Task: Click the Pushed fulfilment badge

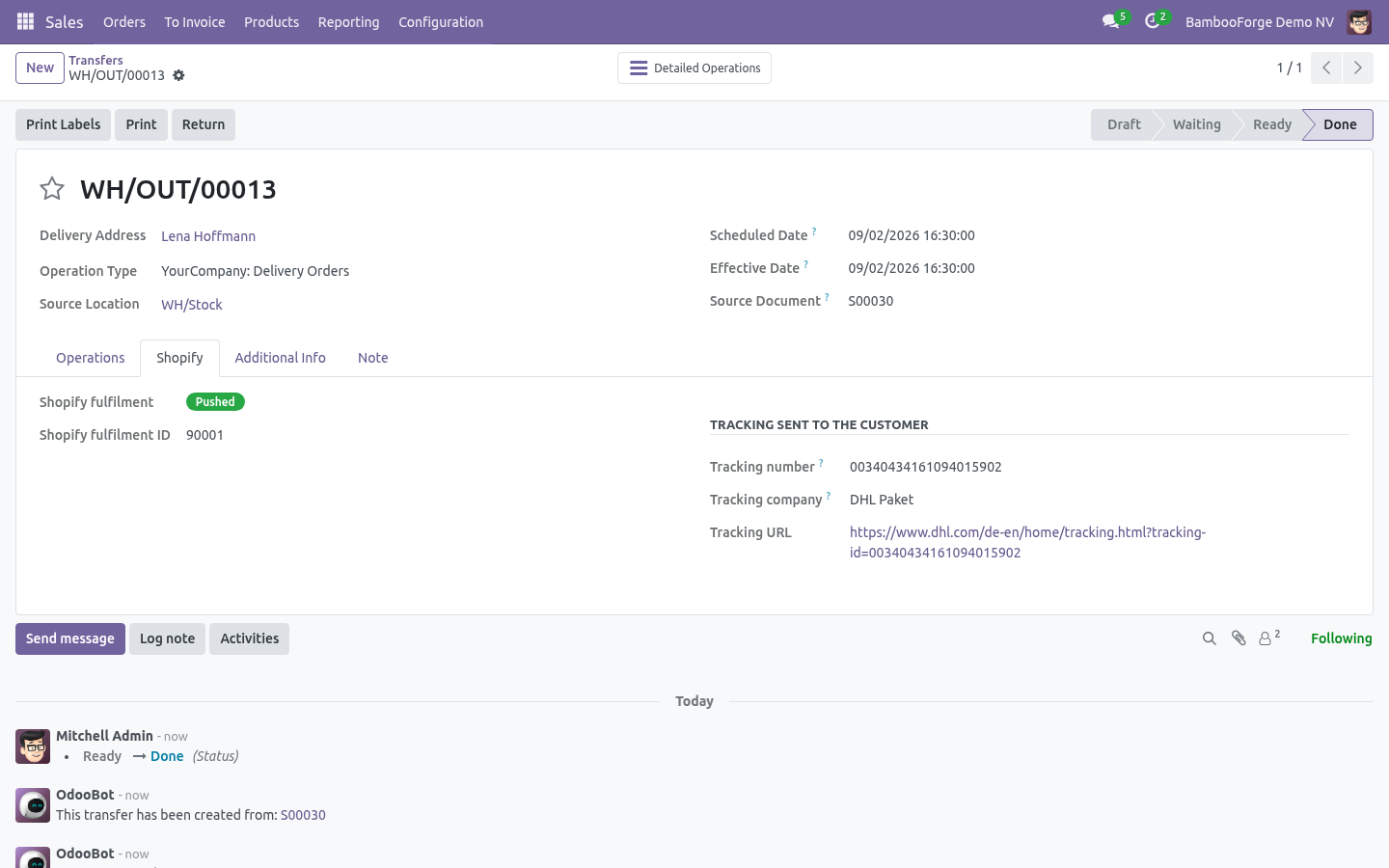Action: [x=215, y=402]
